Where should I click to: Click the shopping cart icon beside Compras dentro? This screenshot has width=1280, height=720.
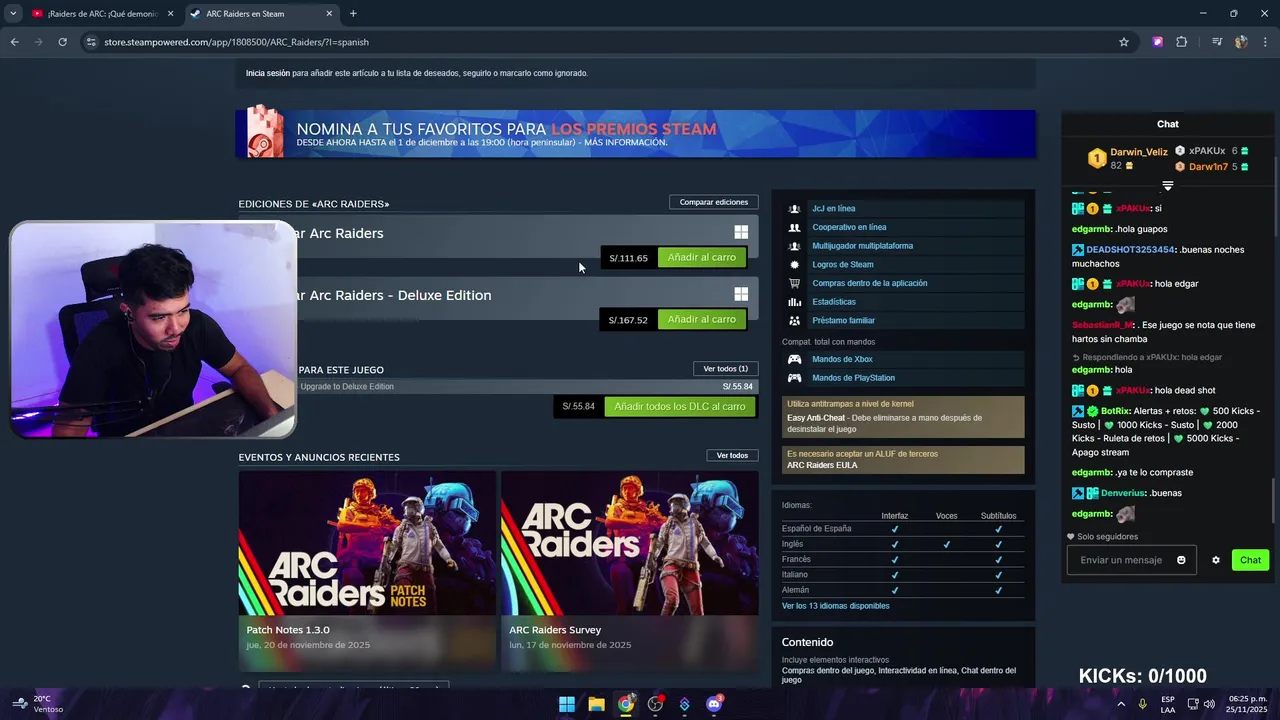(794, 283)
